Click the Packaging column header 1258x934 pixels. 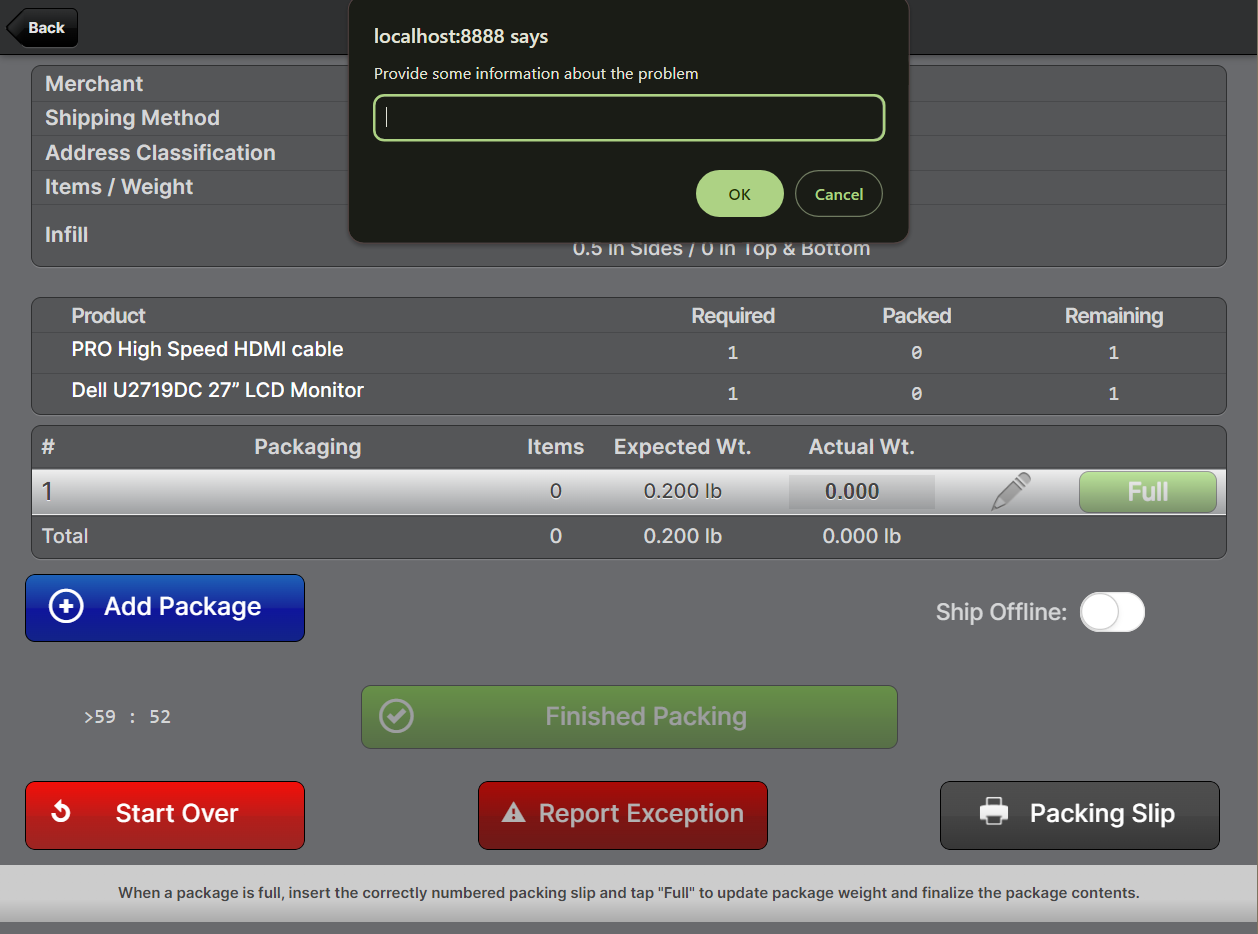pos(307,447)
